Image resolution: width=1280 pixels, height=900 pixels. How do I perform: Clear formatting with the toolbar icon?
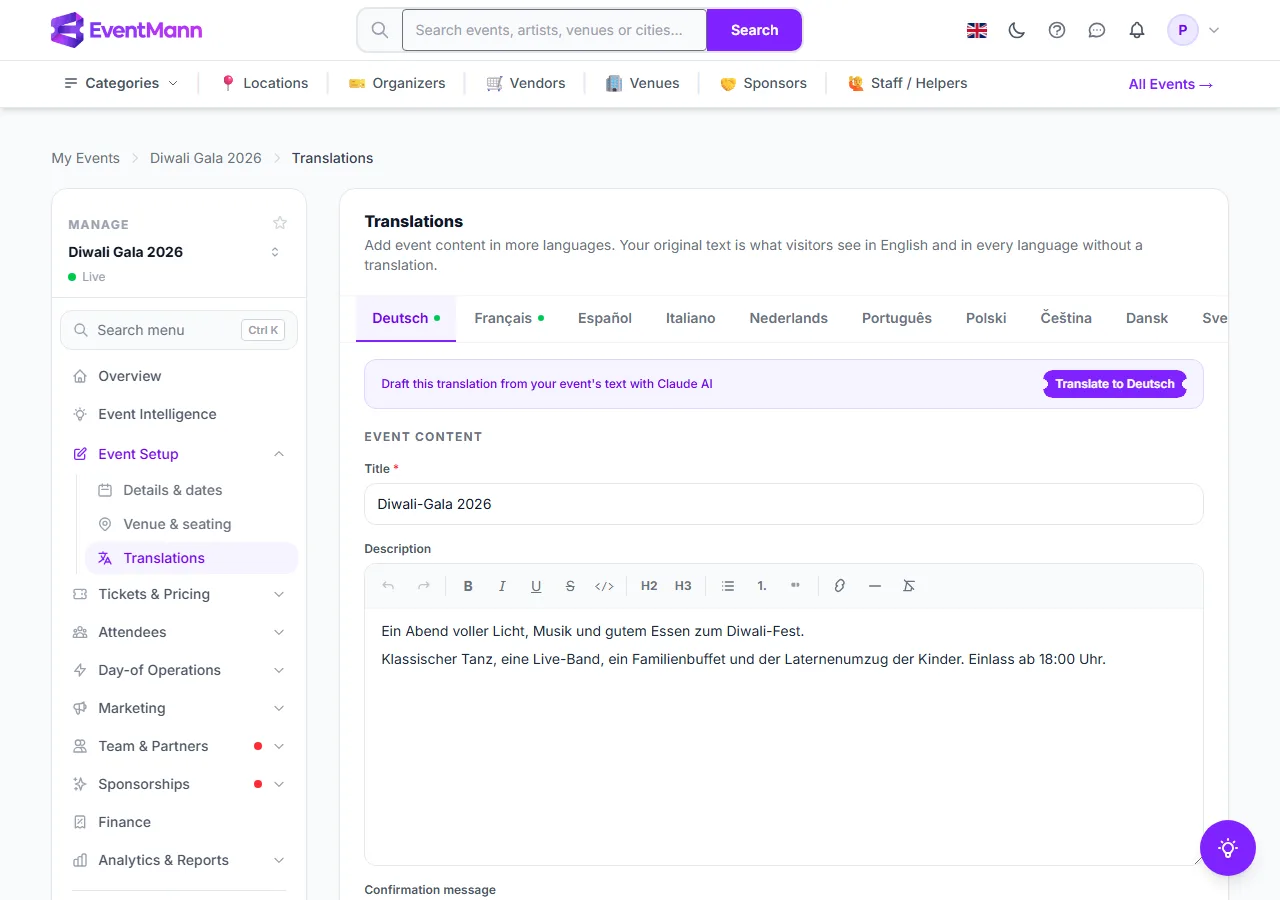[x=909, y=586]
